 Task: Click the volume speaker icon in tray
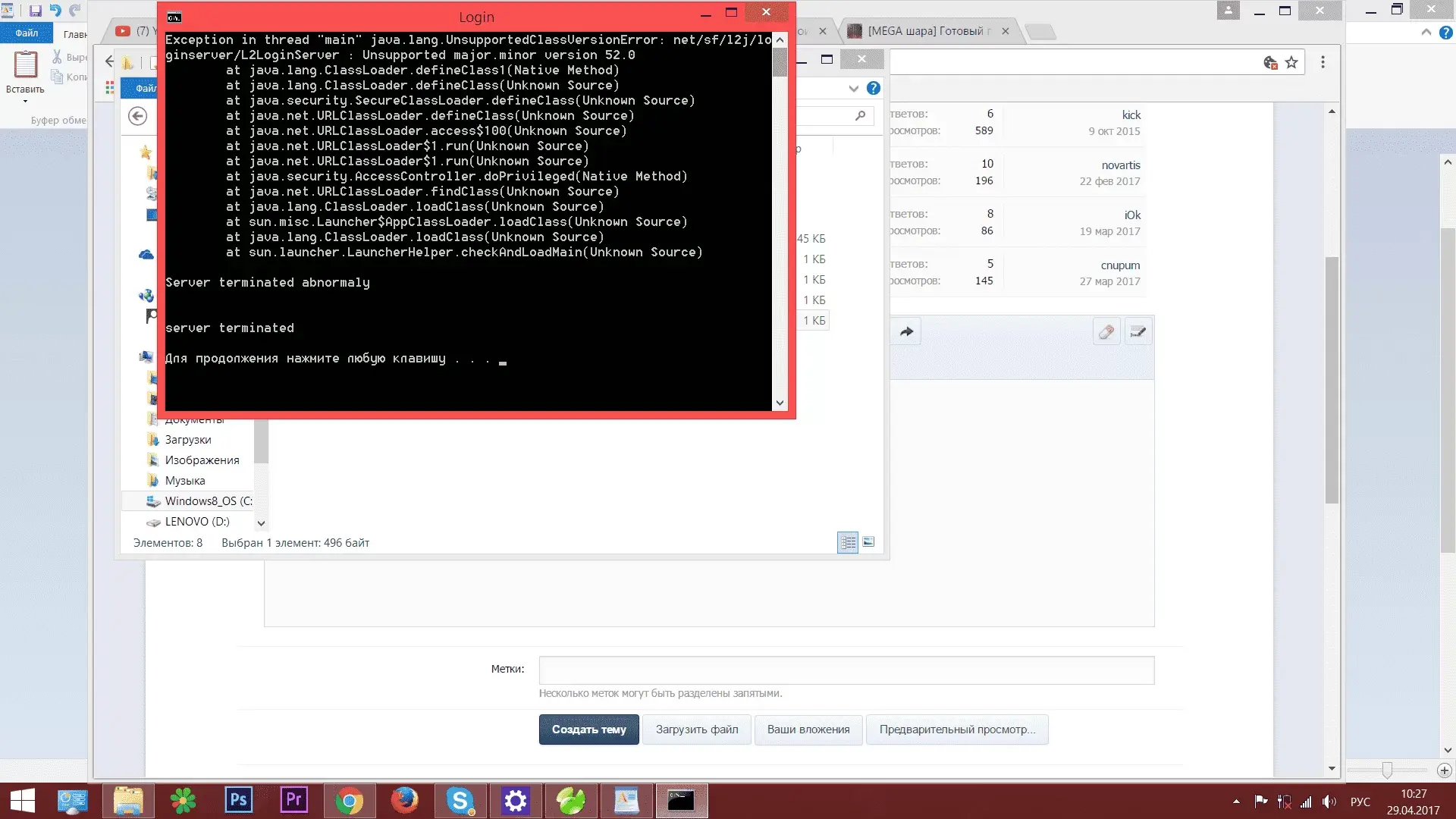click(1329, 802)
